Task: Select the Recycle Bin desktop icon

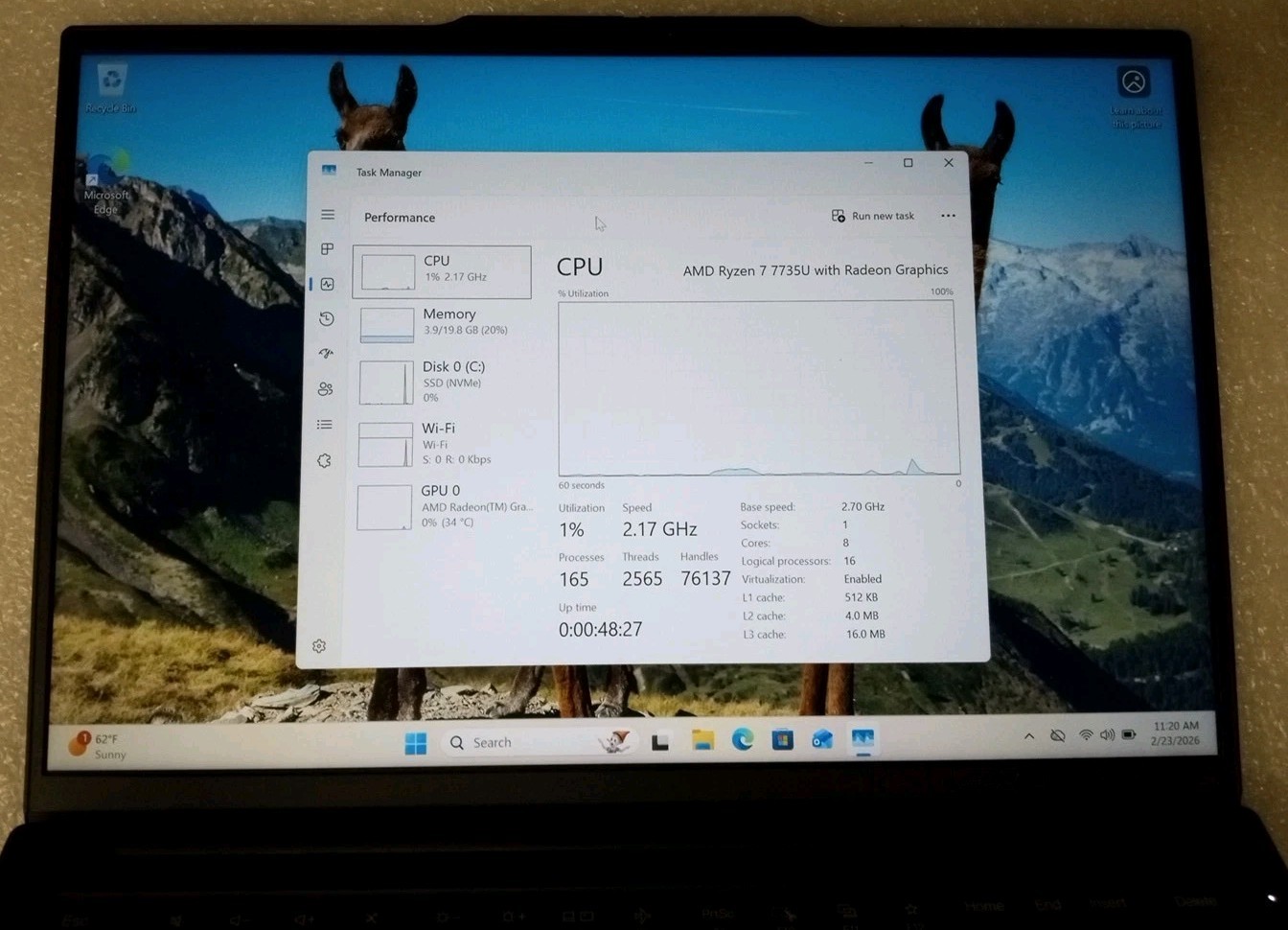Action: point(111,88)
